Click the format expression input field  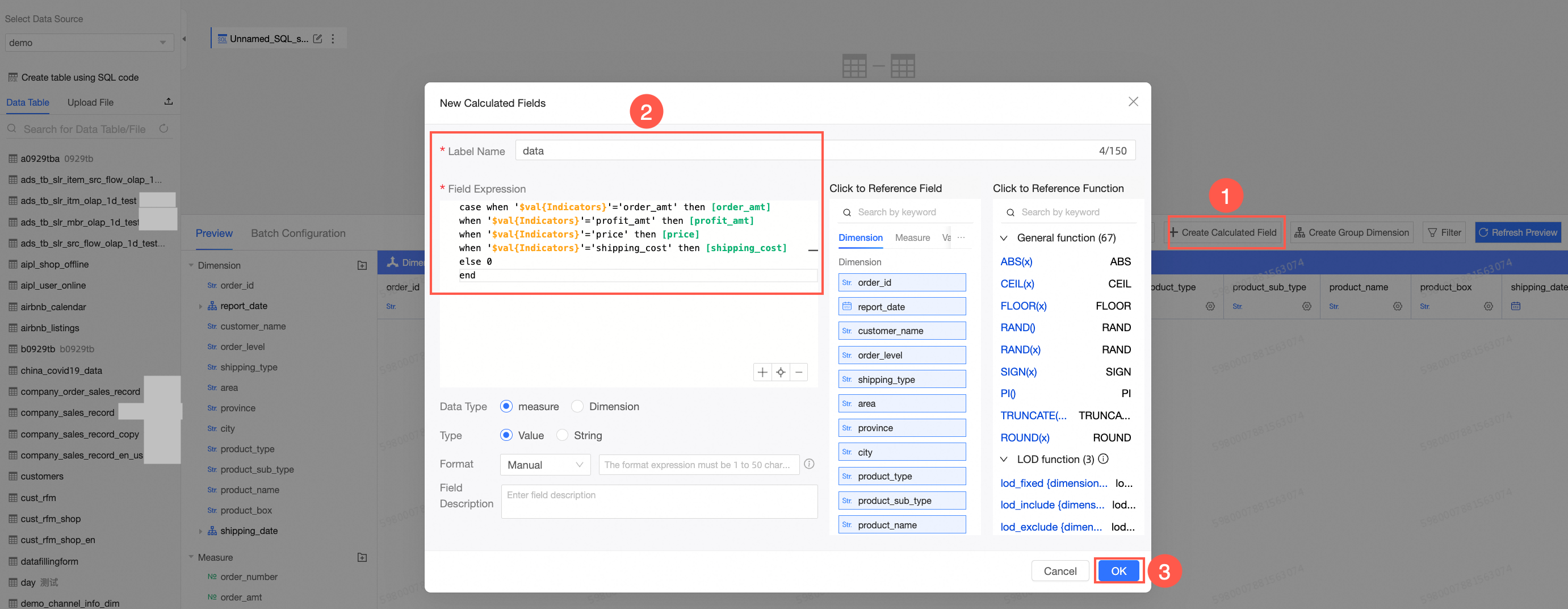[699, 465]
